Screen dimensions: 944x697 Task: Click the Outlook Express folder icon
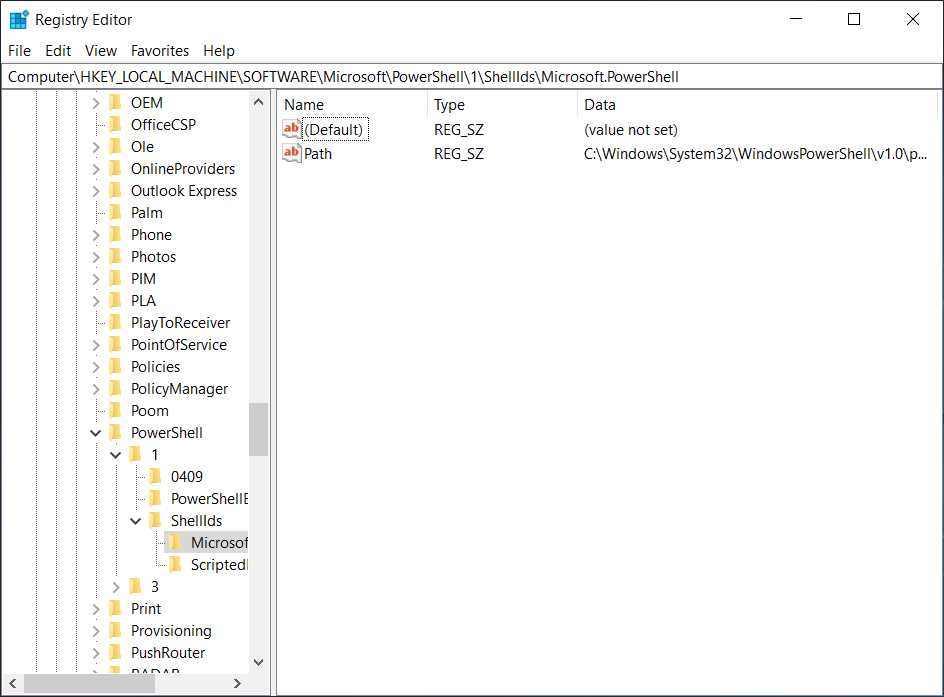click(116, 191)
